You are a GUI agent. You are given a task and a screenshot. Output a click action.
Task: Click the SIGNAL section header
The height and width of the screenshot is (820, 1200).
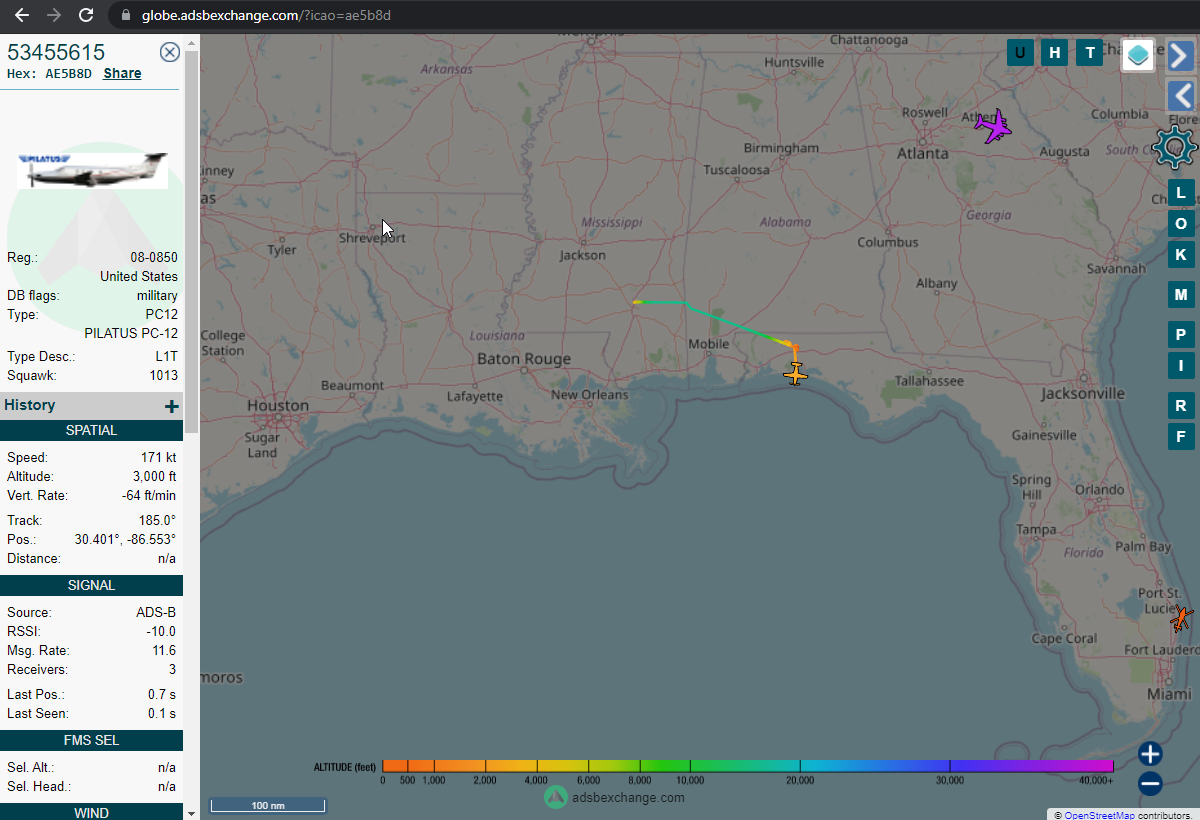(x=91, y=585)
